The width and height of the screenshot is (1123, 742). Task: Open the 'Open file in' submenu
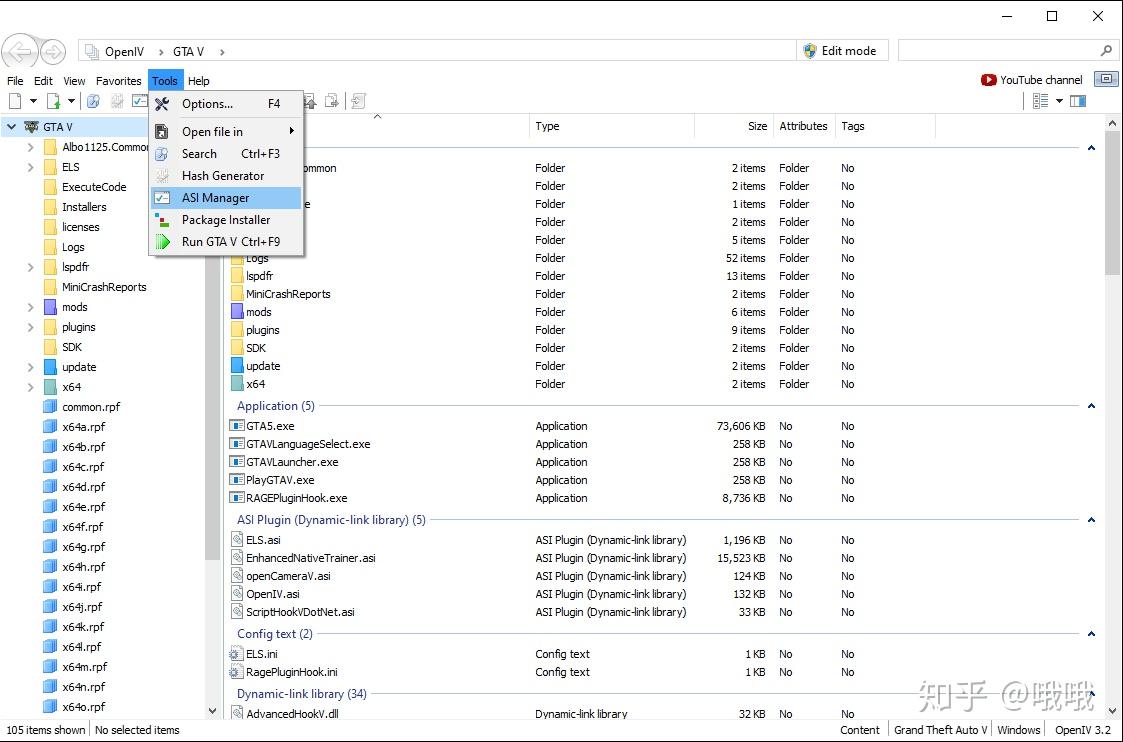(226, 132)
